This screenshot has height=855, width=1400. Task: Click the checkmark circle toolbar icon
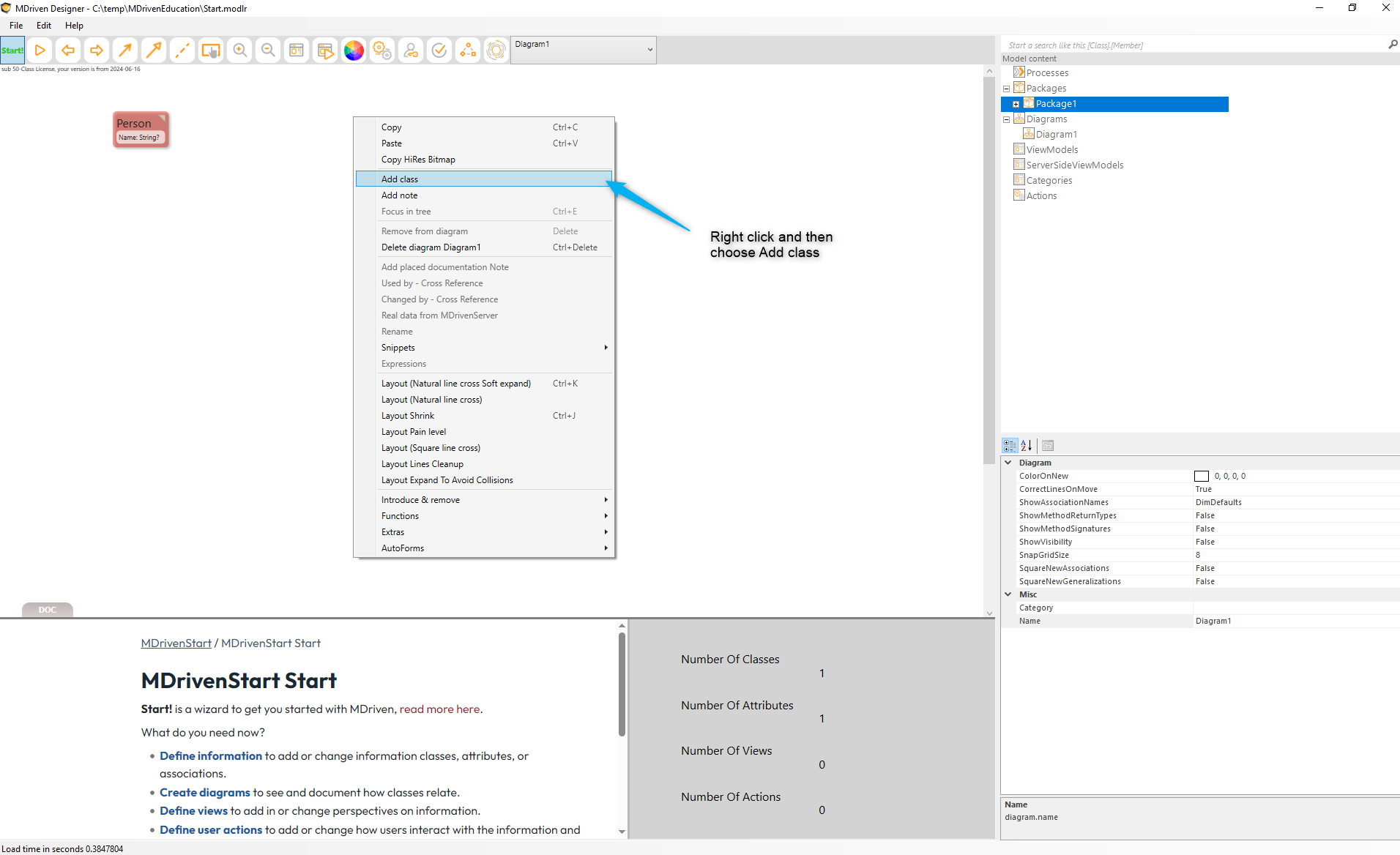439,51
